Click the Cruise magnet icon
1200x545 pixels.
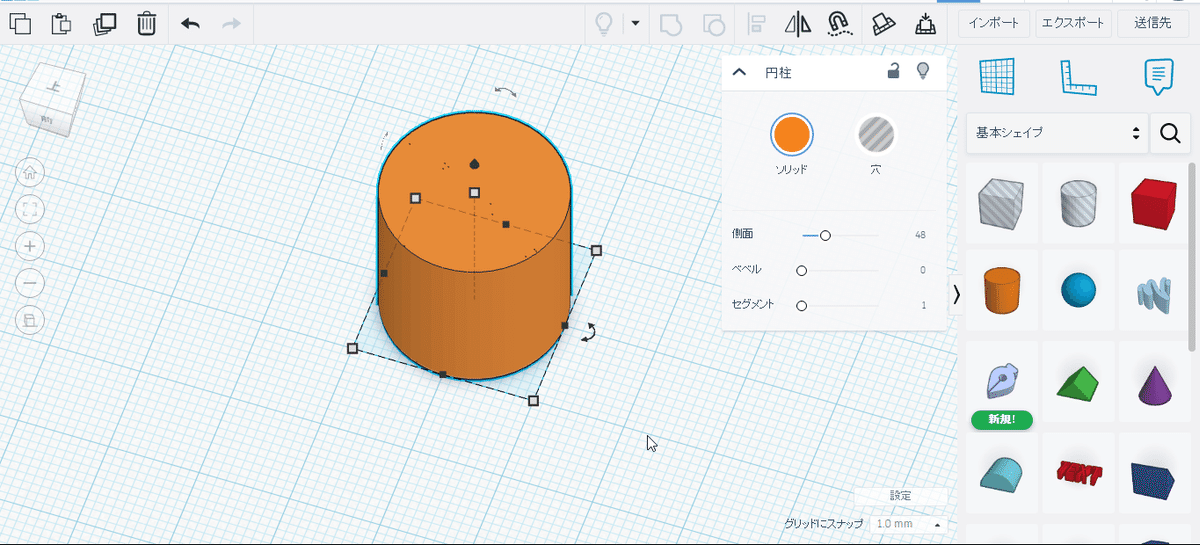(839, 22)
